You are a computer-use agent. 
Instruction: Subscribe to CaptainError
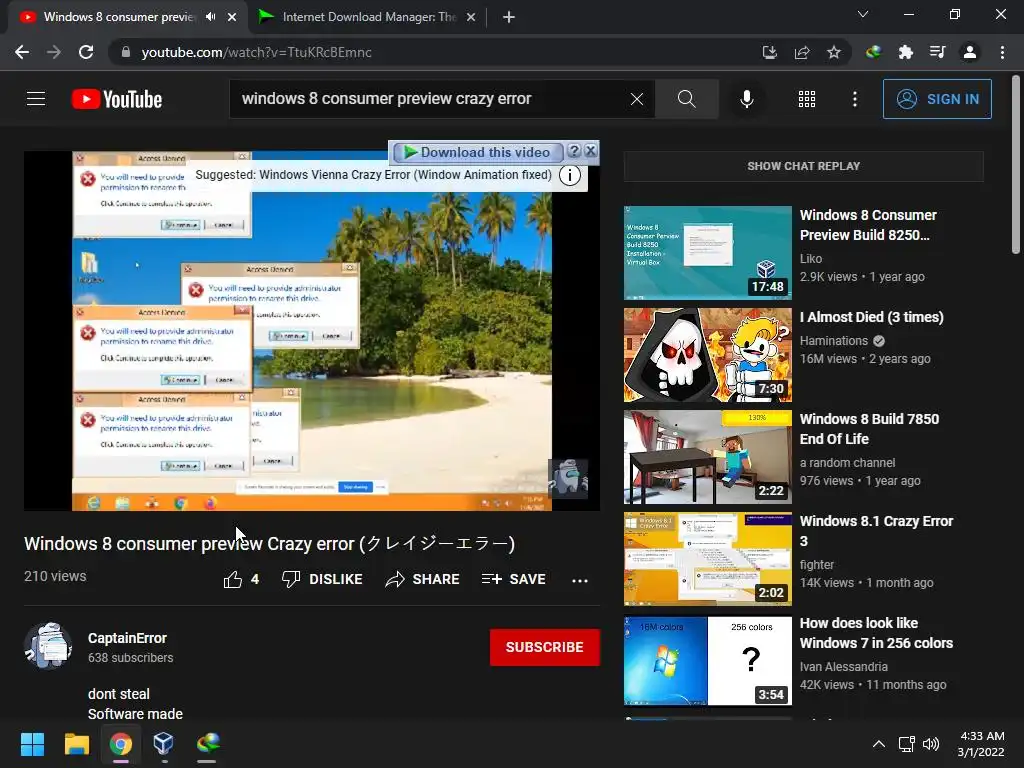(545, 647)
